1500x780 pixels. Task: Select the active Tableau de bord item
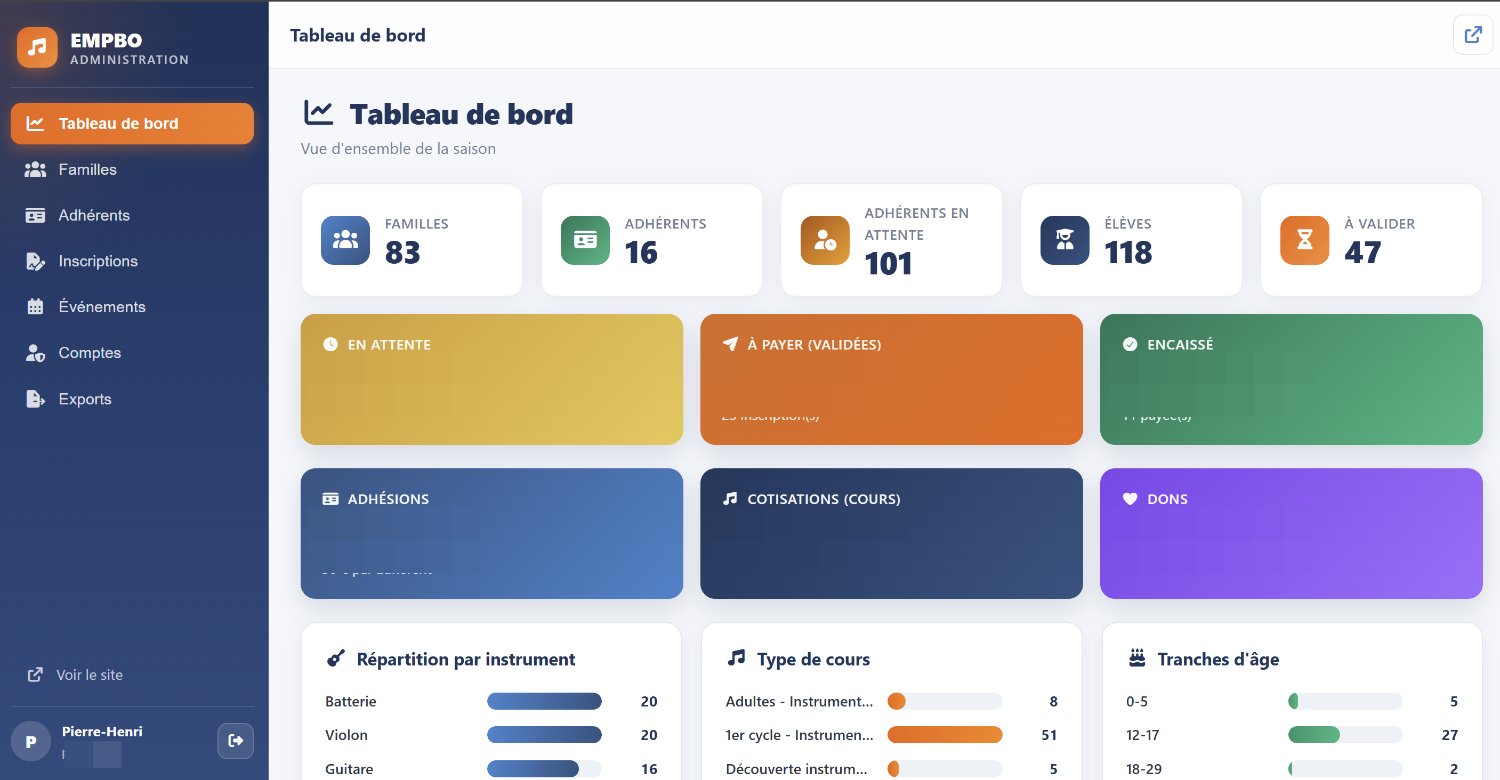click(x=132, y=124)
